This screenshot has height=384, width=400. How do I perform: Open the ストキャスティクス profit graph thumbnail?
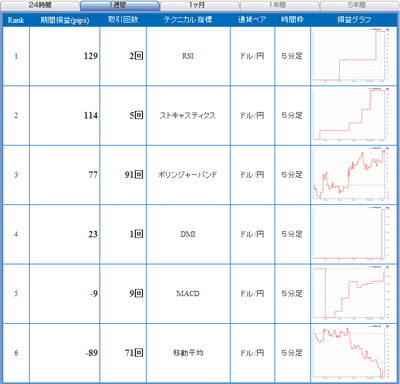[x=351, y=115]
